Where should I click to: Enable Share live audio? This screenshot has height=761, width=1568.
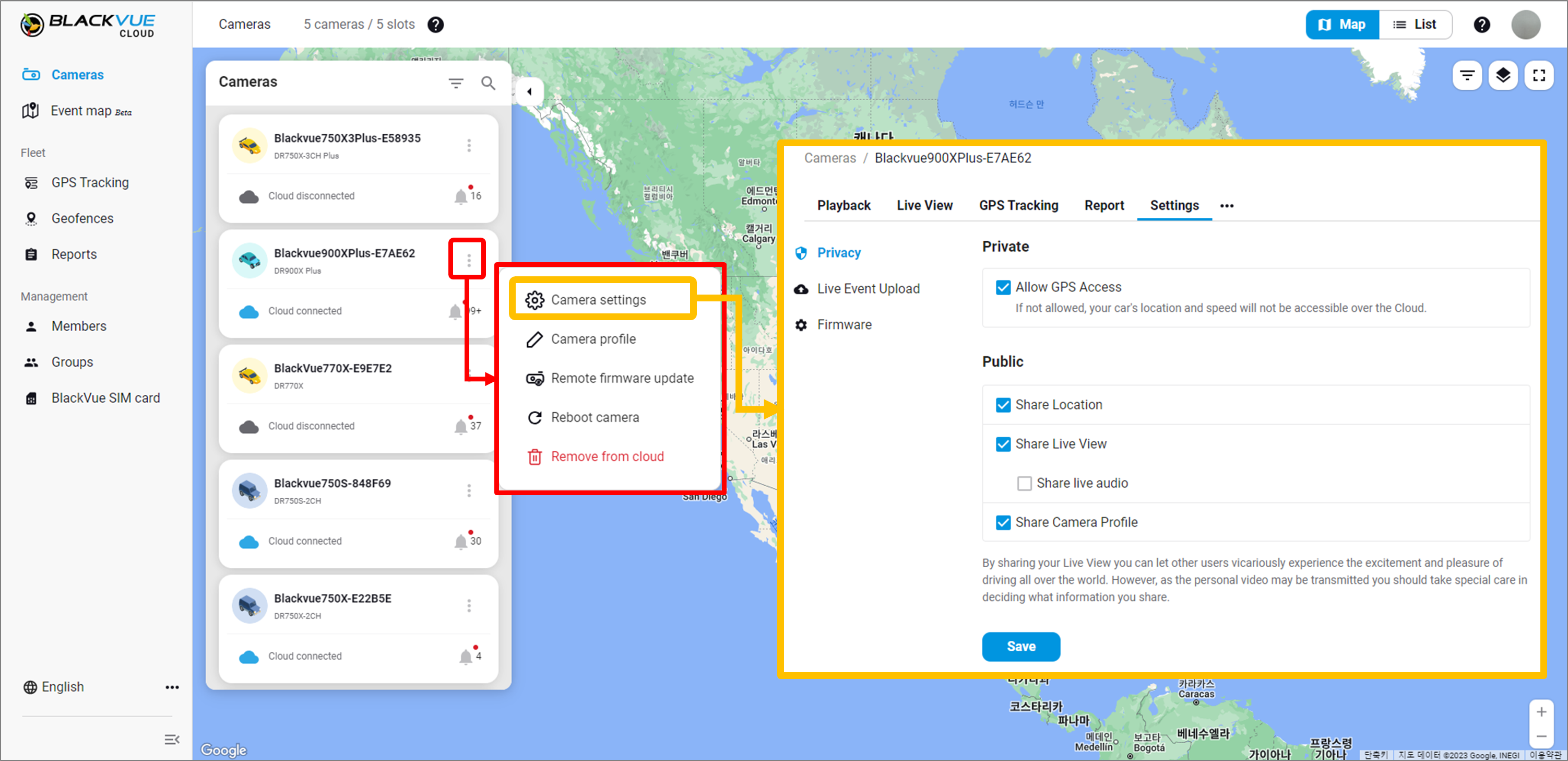(1024, 483)
